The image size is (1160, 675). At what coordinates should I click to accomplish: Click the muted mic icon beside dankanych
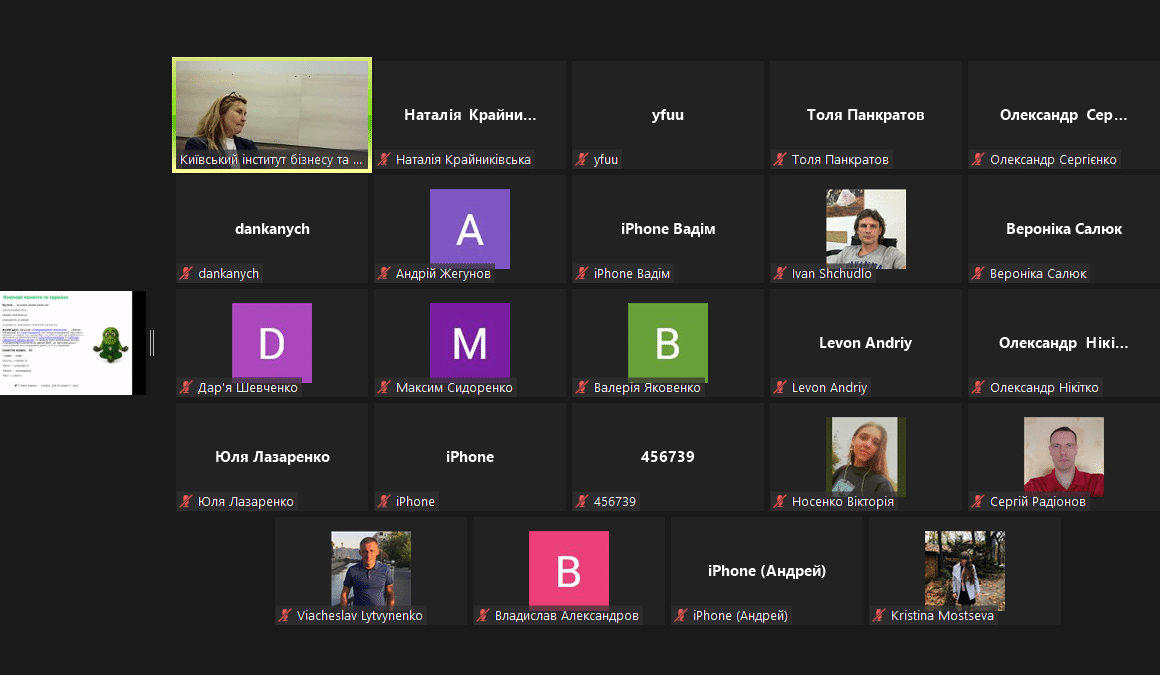[x=186, y=274]
